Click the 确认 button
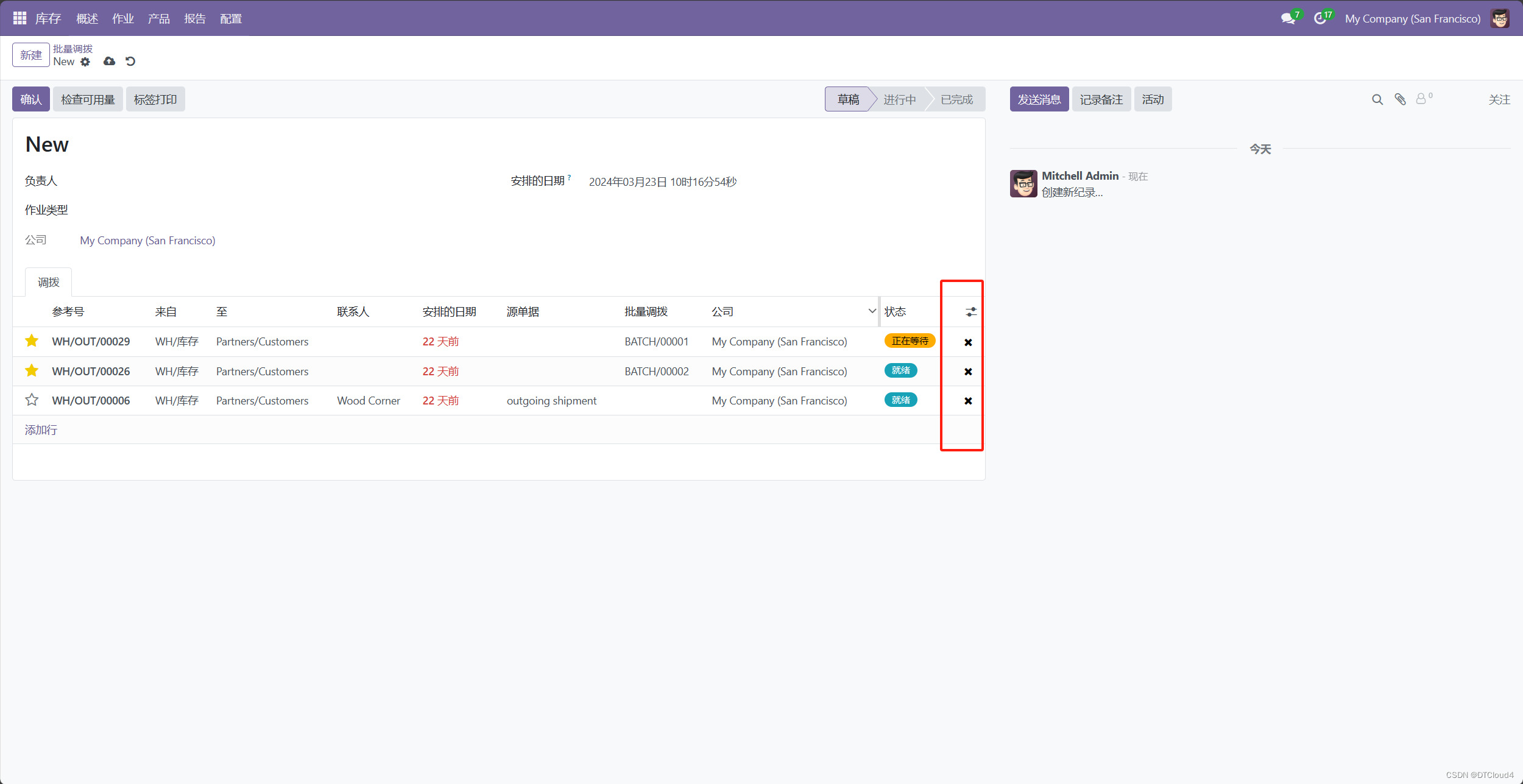This screenshot has height=784, width=1523. (31, 99)
